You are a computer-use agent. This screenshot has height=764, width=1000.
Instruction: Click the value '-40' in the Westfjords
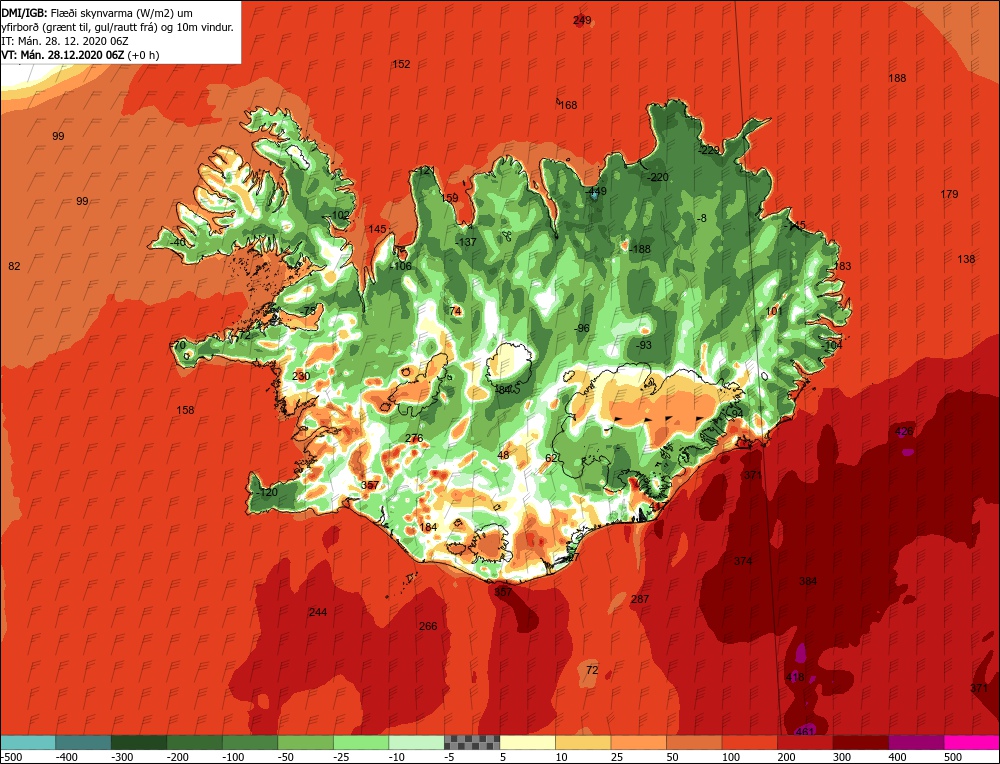[177, 242]
